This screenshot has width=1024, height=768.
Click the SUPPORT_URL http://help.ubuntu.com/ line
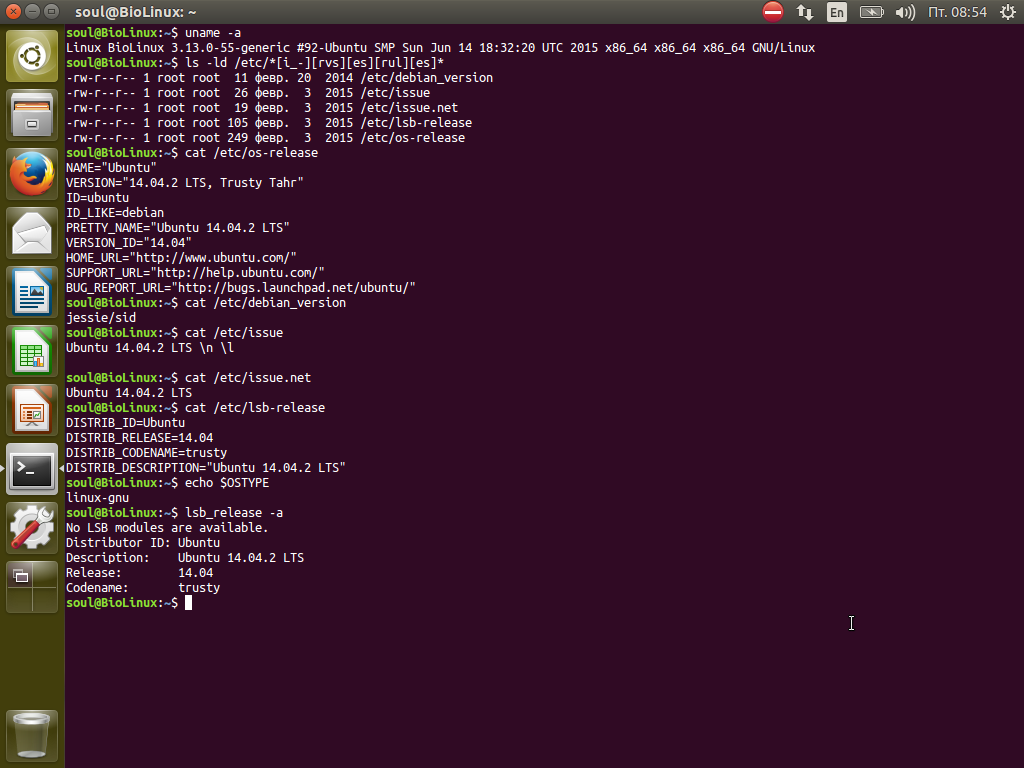(x=195, y=273)
